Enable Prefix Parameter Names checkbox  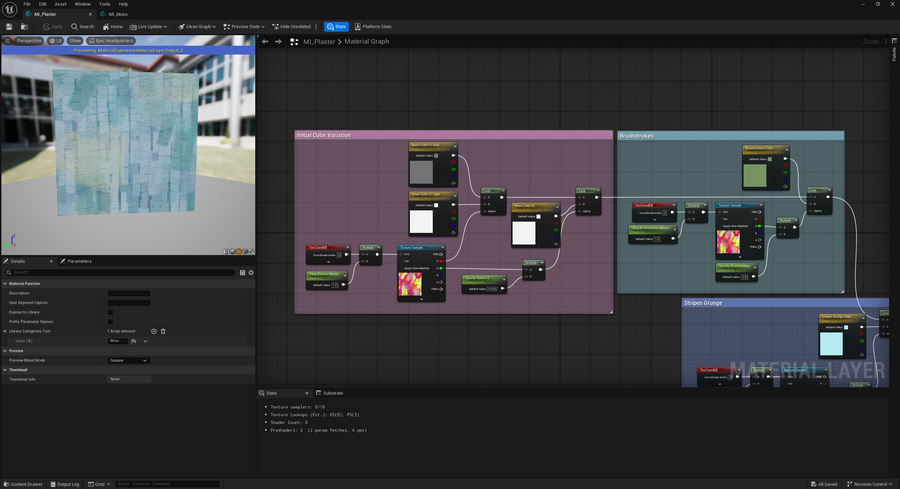110,321
